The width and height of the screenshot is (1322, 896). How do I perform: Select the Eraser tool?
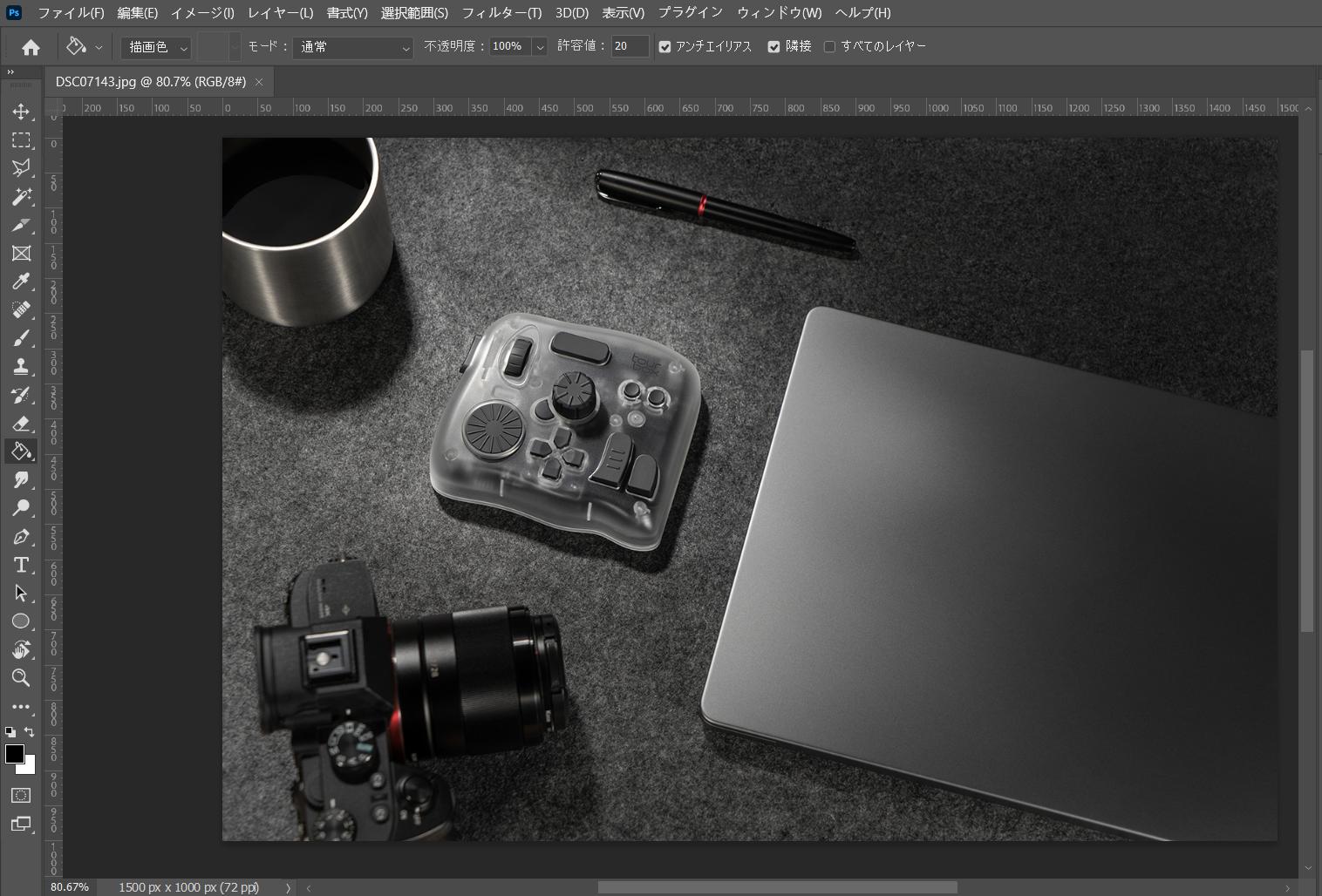pyautogui.click(x=21, y=424)
